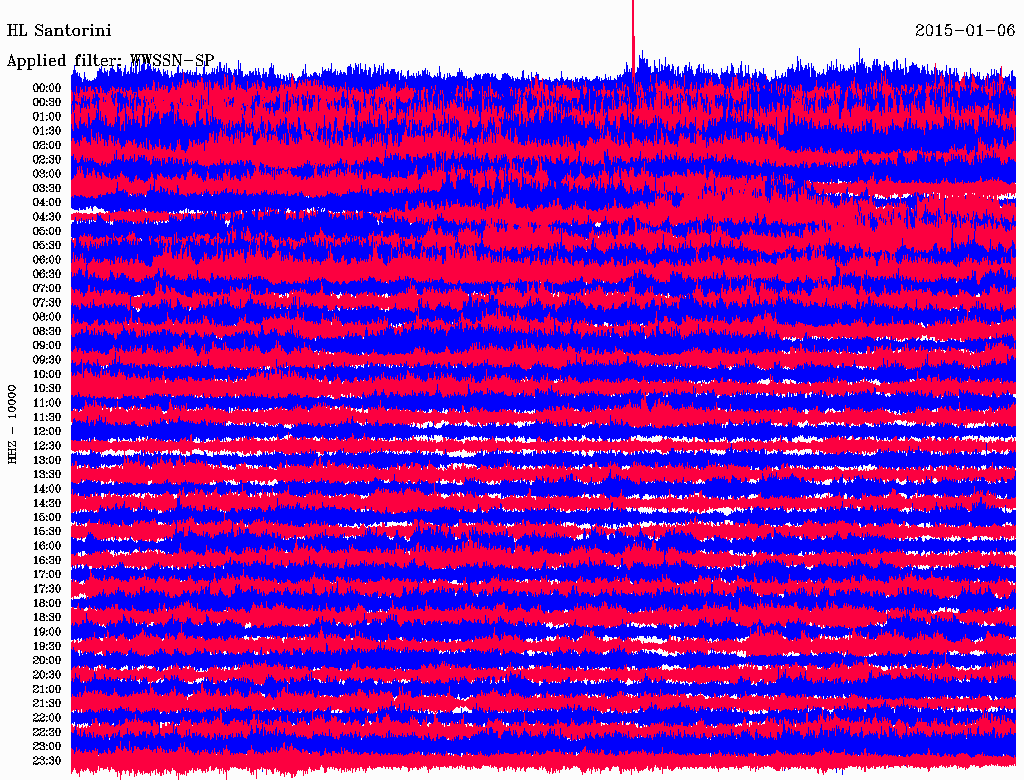The image size is (1024, 780).
Task: Select the 00:00 time label
Action: pyautogui.click(x=47, y=88)
